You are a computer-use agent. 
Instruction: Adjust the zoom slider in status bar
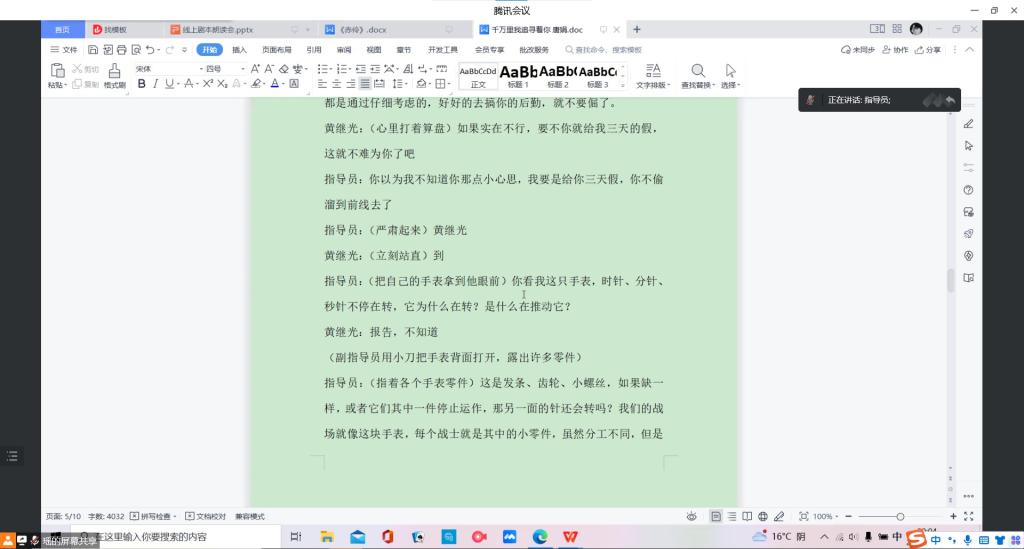click(x=900, y=516)
